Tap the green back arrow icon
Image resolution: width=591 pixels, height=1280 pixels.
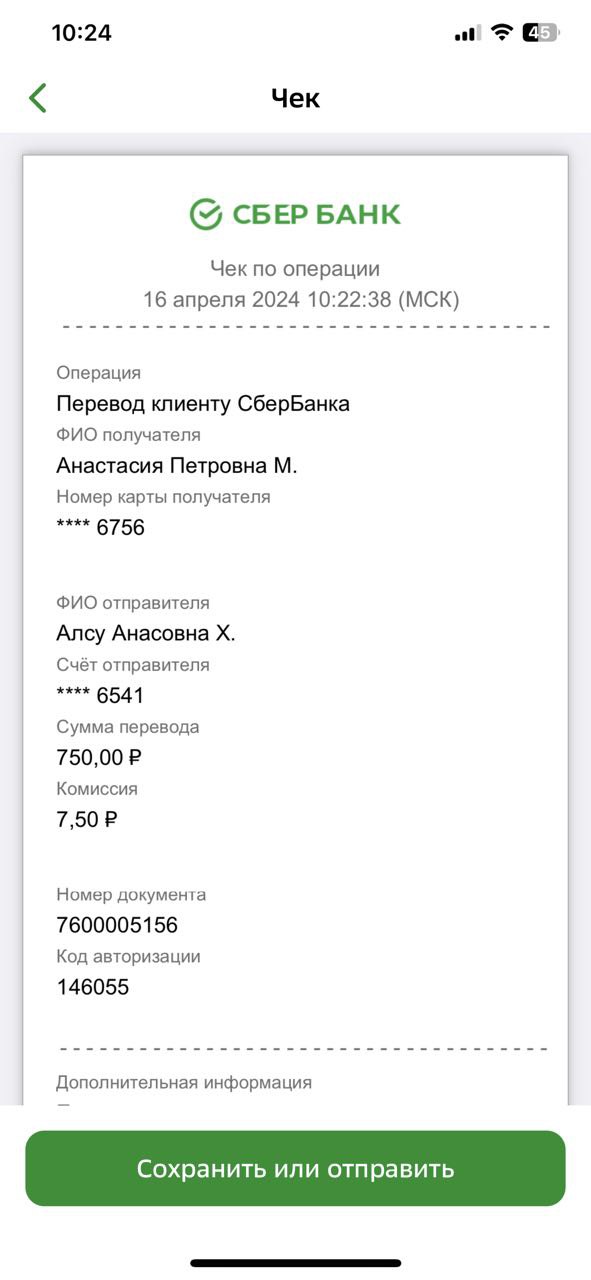tap(38, 98)
